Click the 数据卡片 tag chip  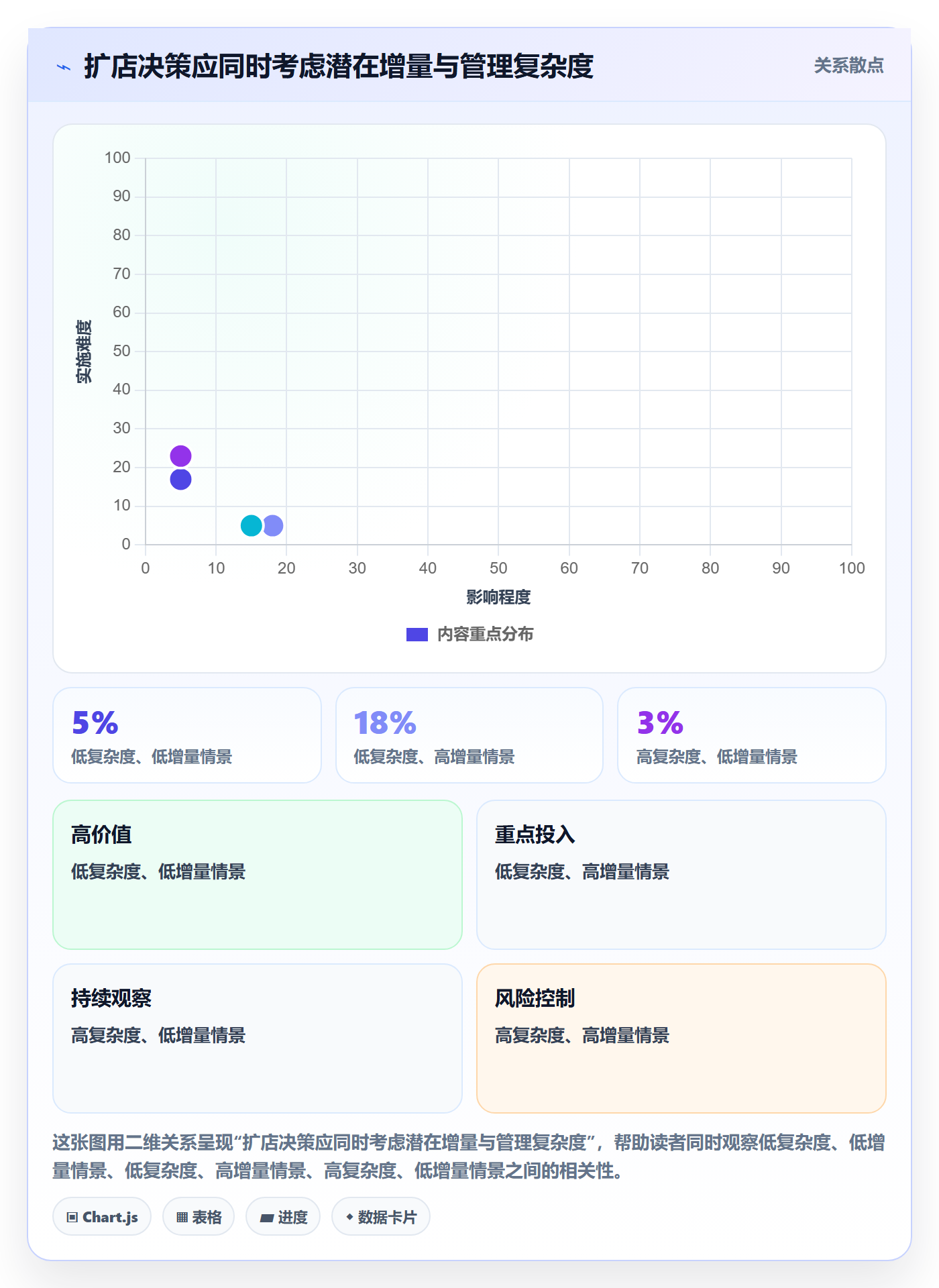pyautogui.click(x=381, y=1216)
